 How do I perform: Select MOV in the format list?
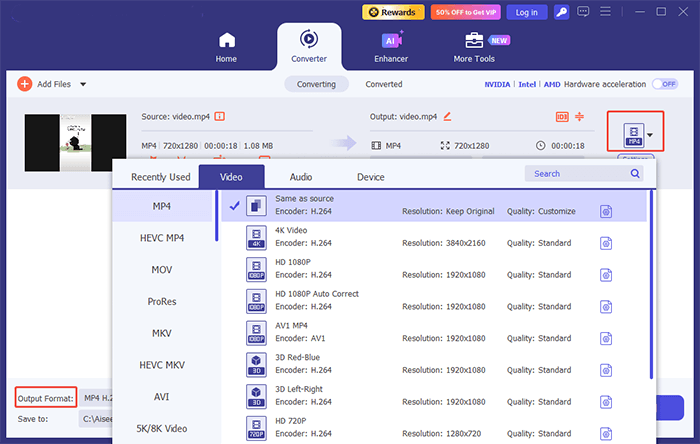162,270
